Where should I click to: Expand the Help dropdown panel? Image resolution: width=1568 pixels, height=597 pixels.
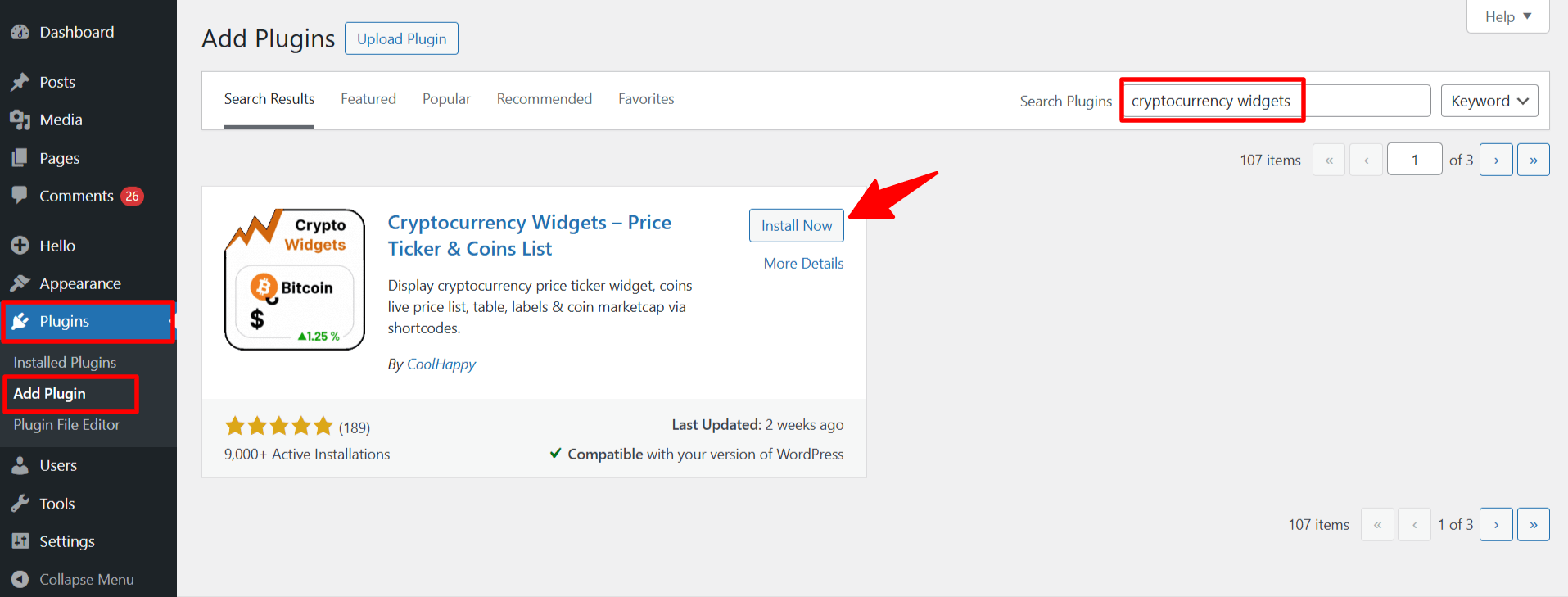1507,17
